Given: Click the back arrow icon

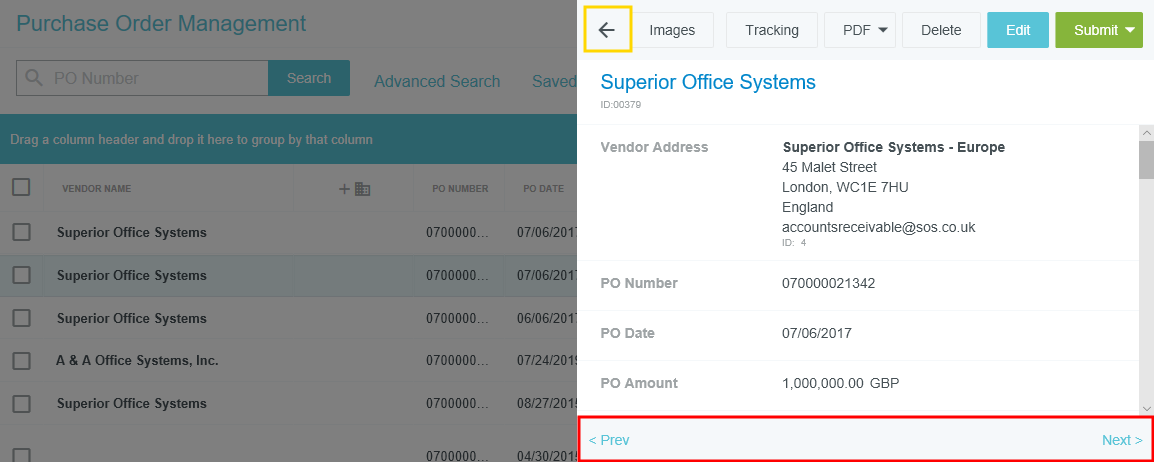Looking at the screenshot, I should click(x=607, y=30).
